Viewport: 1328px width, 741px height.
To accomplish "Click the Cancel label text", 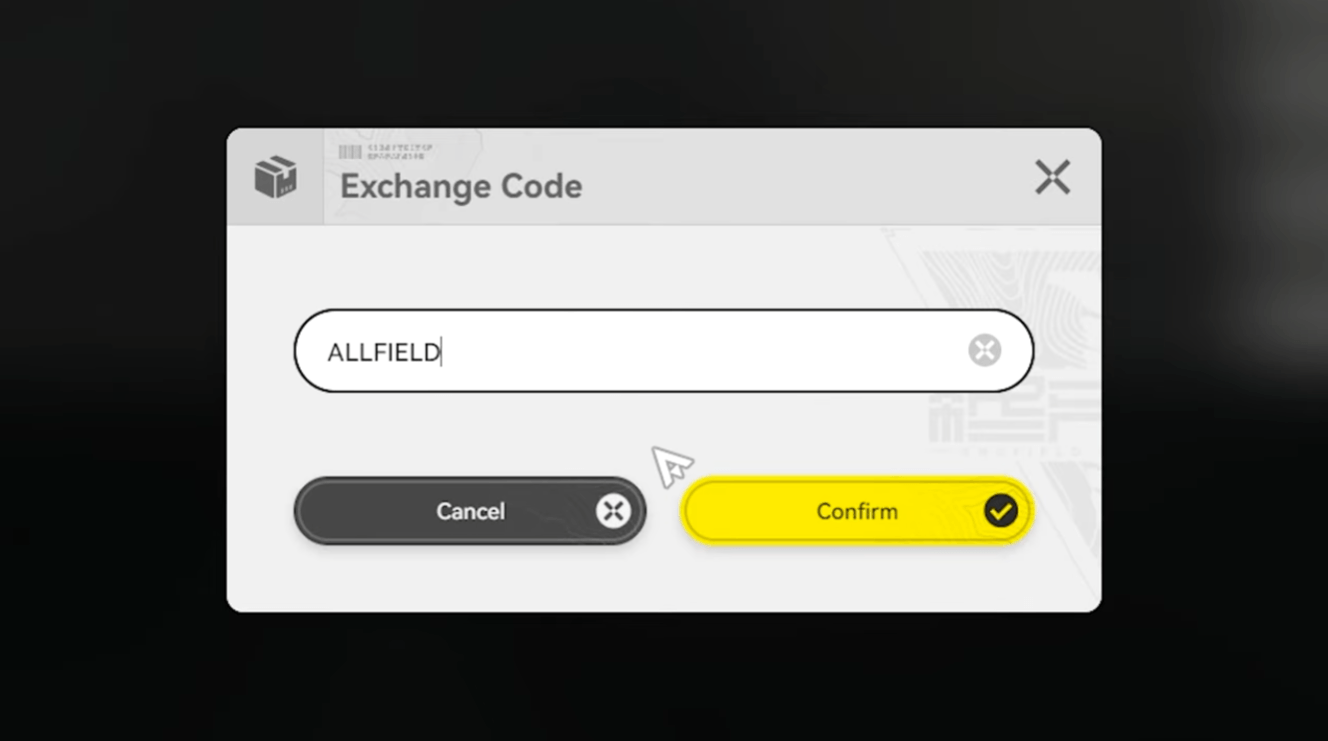I will coord(470,511).
